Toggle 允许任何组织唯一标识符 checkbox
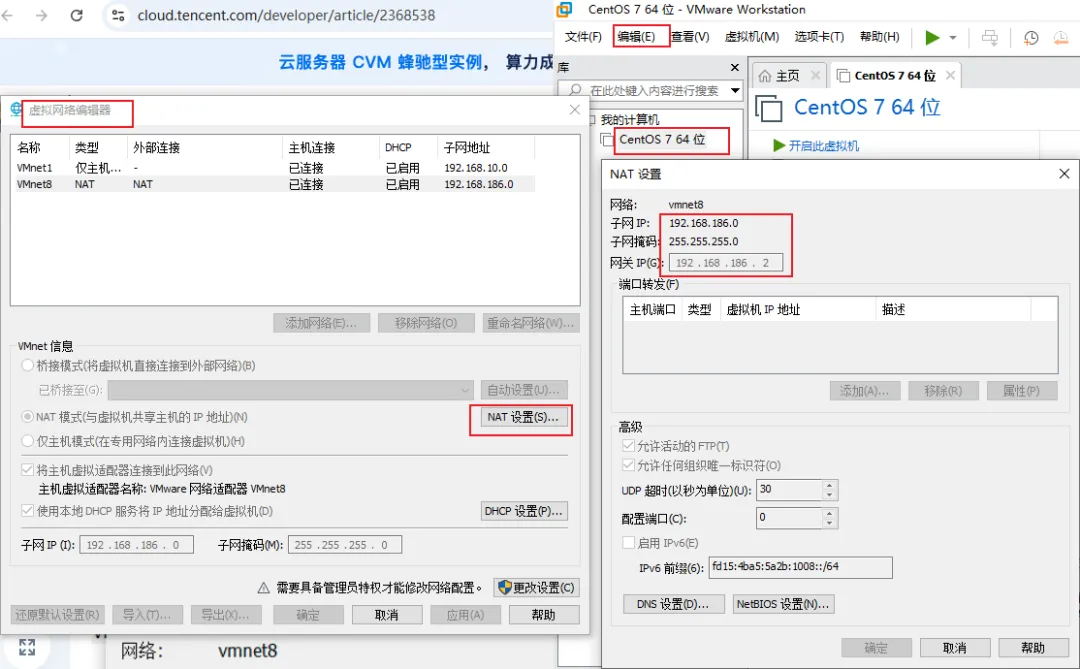Viewport: 1080px width, 669px height. (628, 465)
